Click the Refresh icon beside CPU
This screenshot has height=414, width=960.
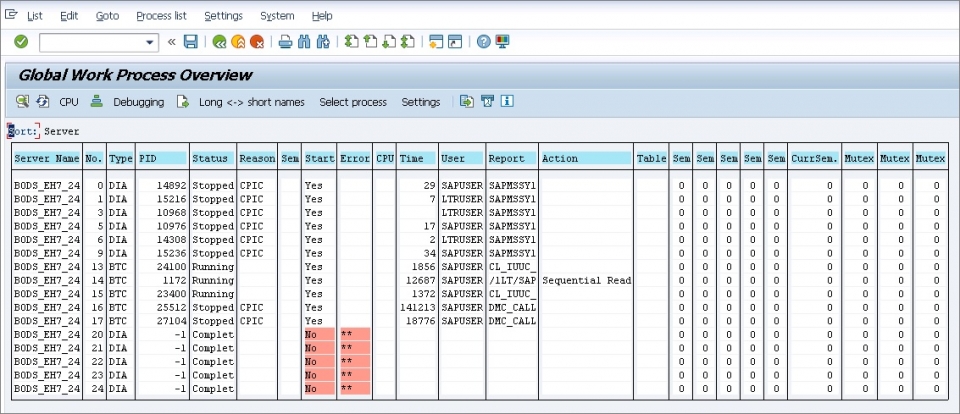43,102
